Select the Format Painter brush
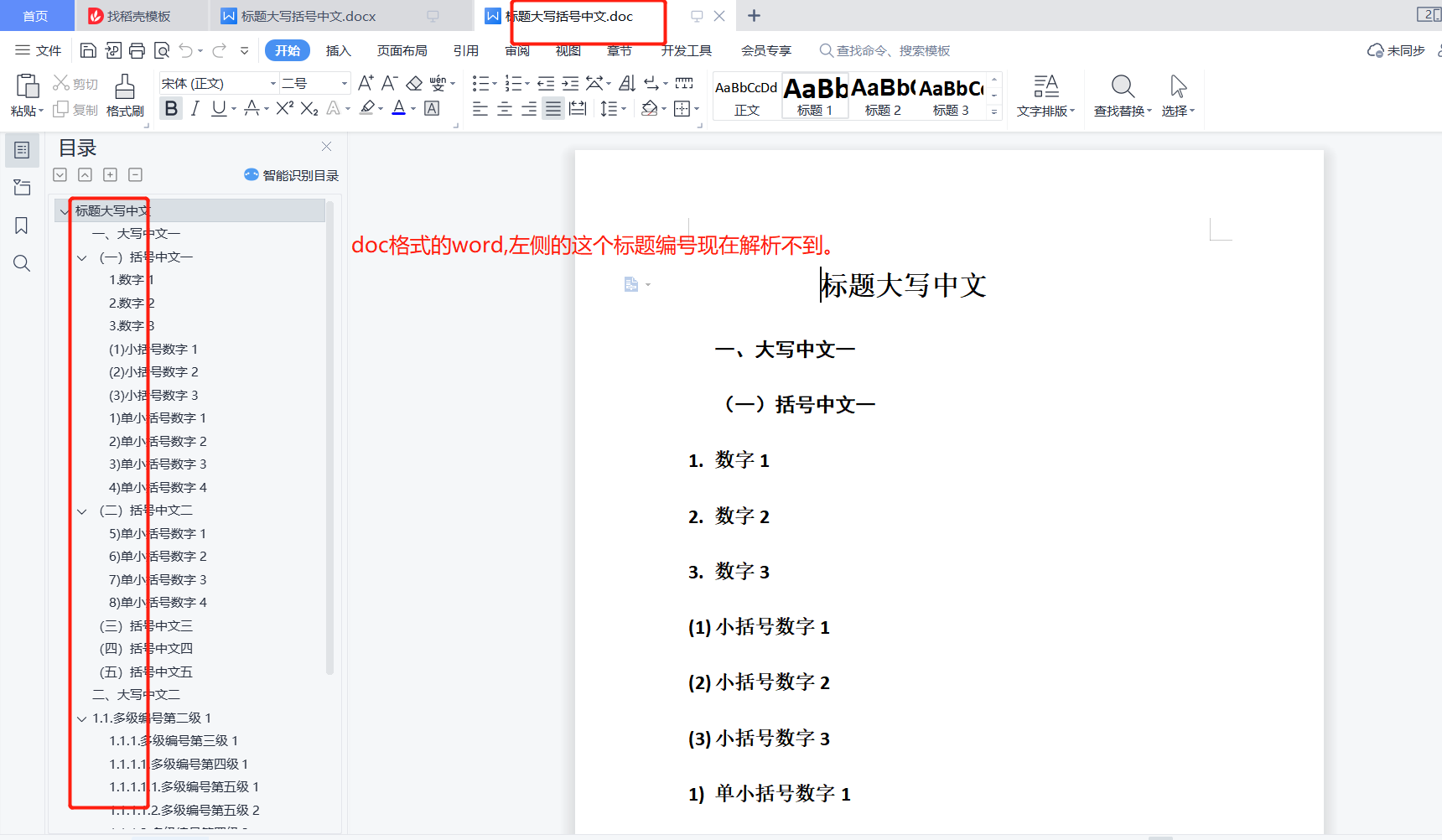The image size is (1442, 840). click(125, 86)
